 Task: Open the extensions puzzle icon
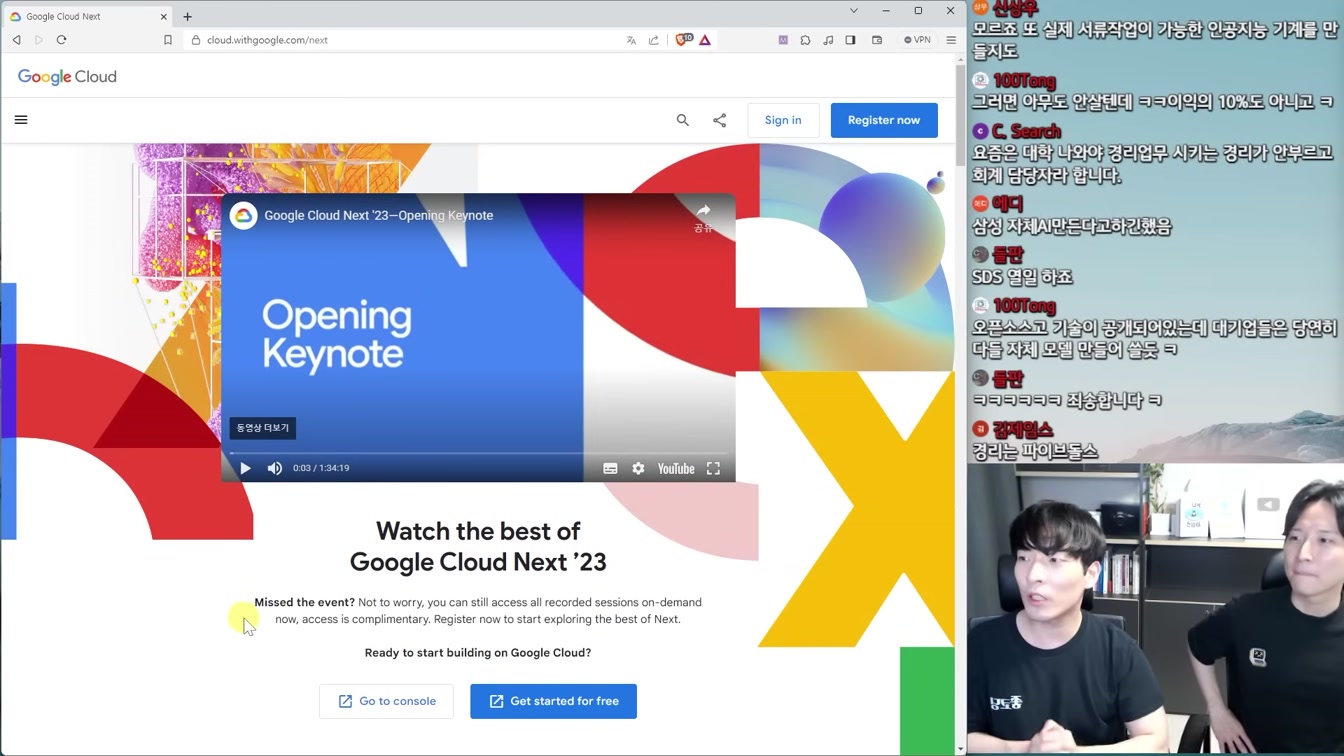[x=805, y=40]
